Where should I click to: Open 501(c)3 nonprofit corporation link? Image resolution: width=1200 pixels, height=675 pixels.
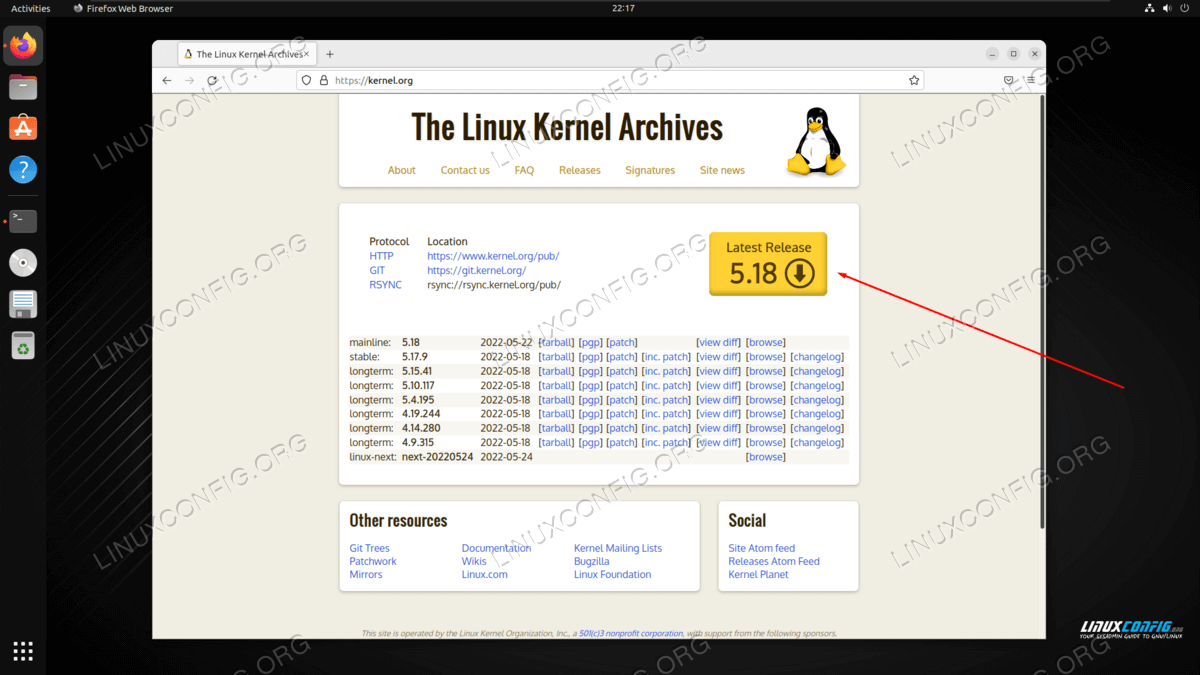[631, 633]
